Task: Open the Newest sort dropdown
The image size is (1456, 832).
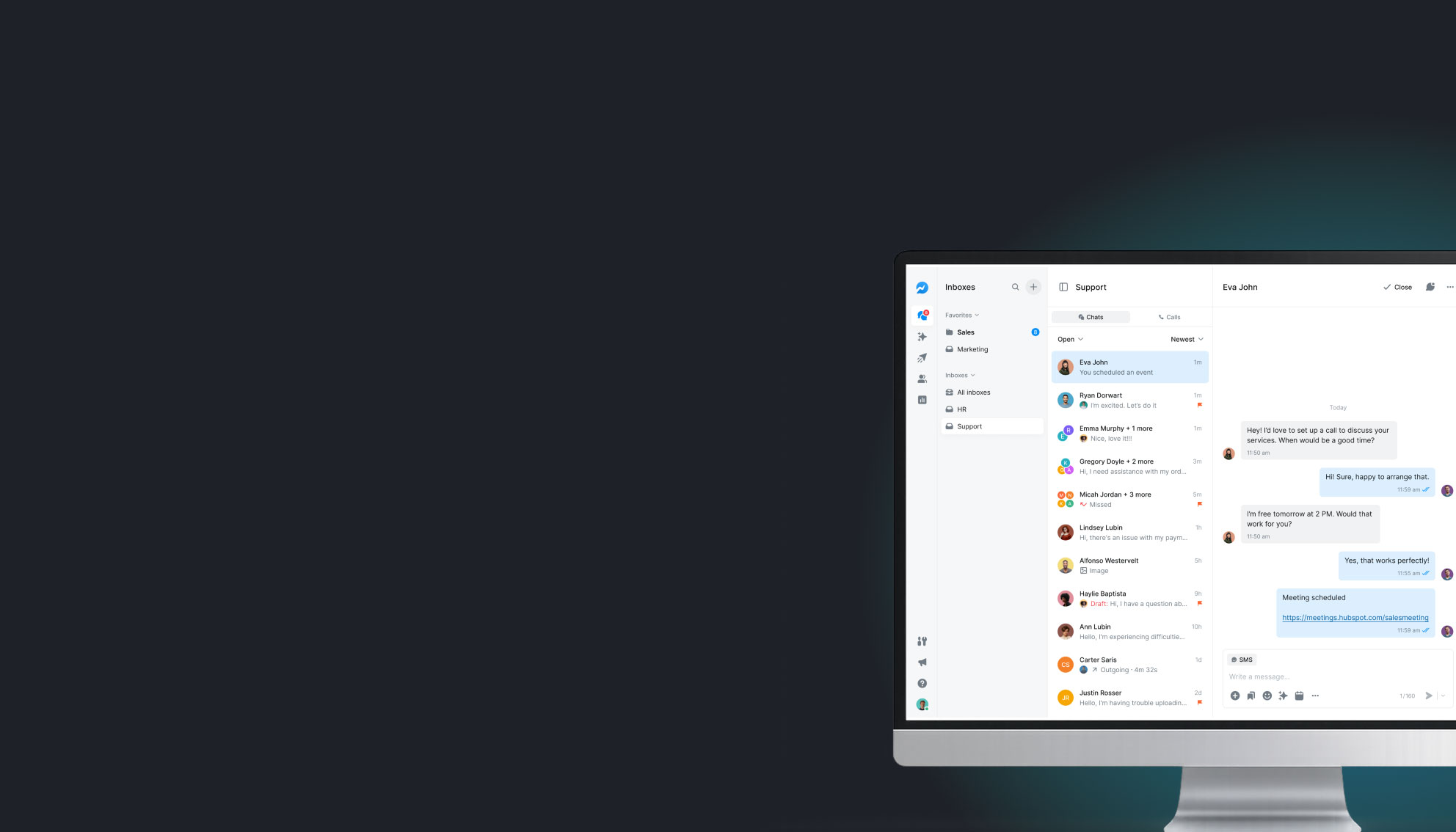Action: (x=1187, y=340)
